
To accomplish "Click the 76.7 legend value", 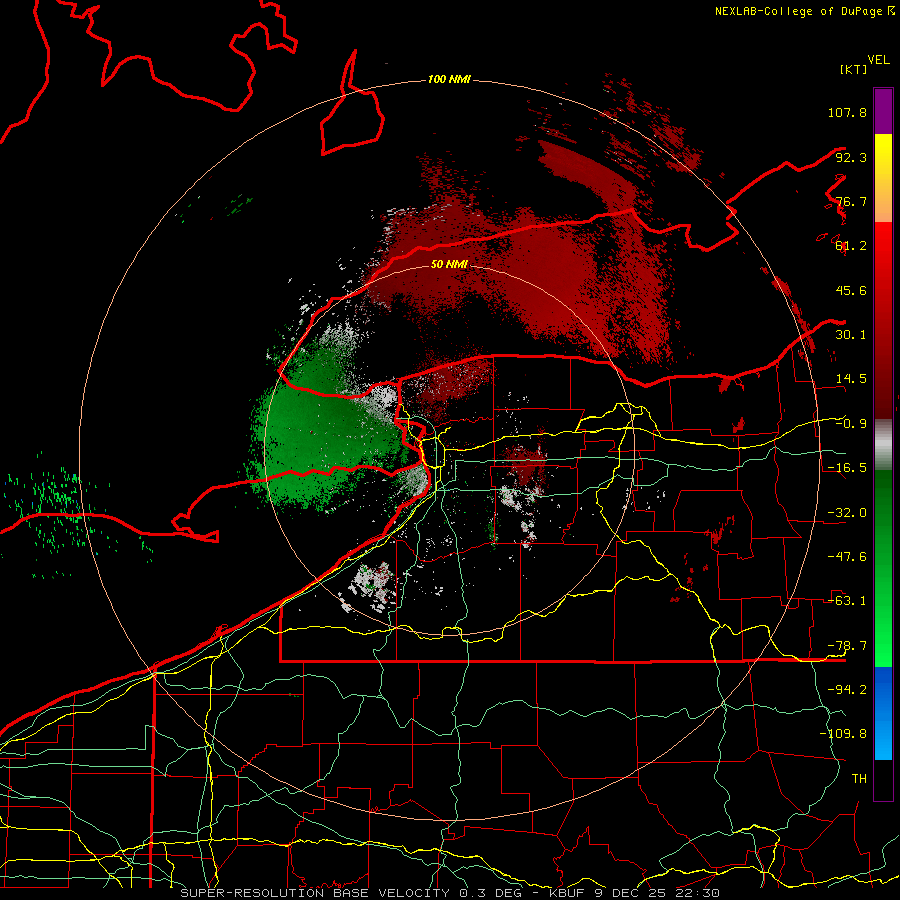I will pyautogui.click(x=851, y=201).
